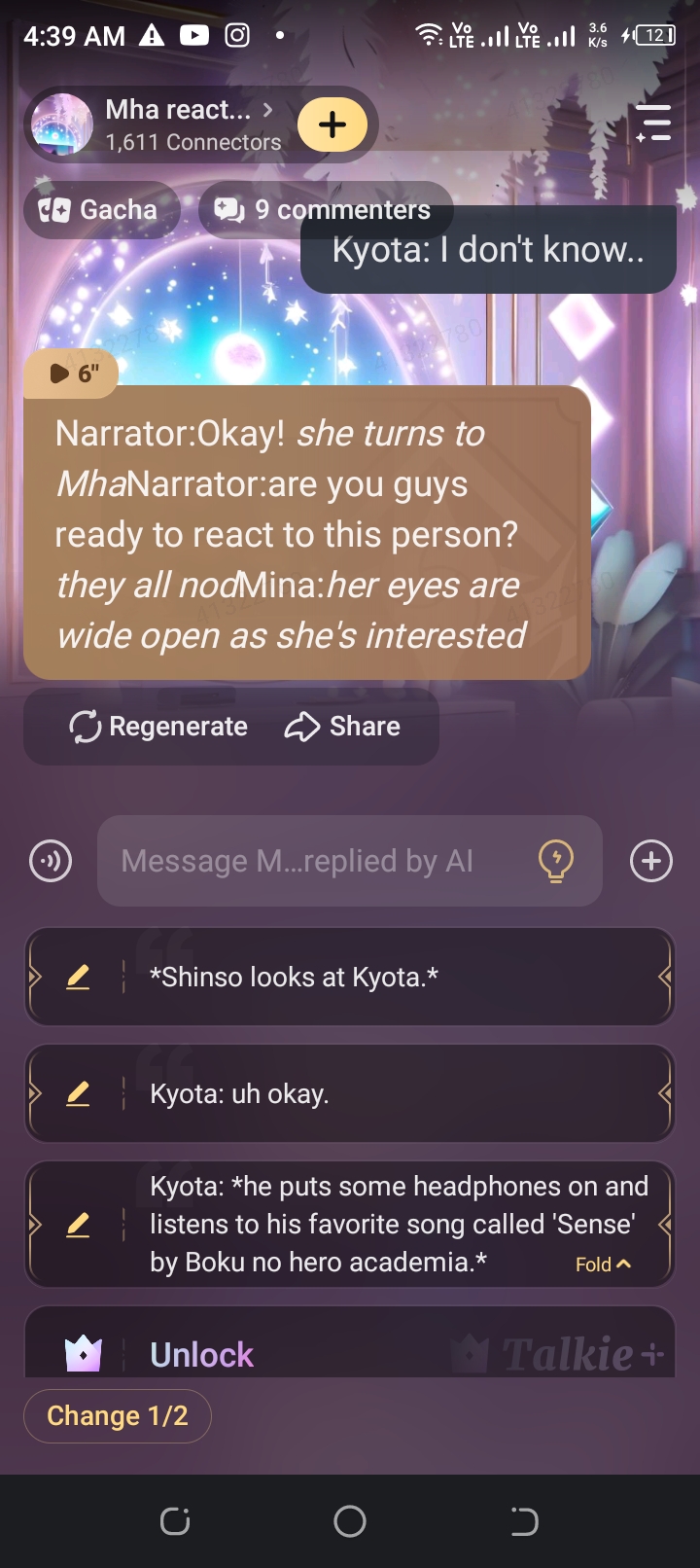Tap the yellow plus connect button
Screen dimensions: 700x1568
click(x=332, y=125)
